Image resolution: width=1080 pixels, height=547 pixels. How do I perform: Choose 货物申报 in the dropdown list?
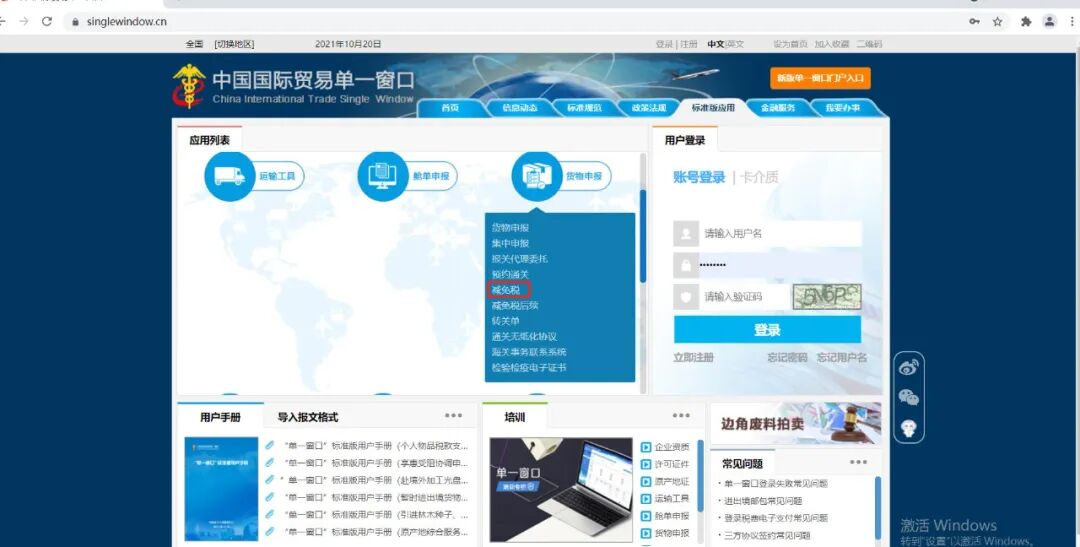tap(510, 227)
